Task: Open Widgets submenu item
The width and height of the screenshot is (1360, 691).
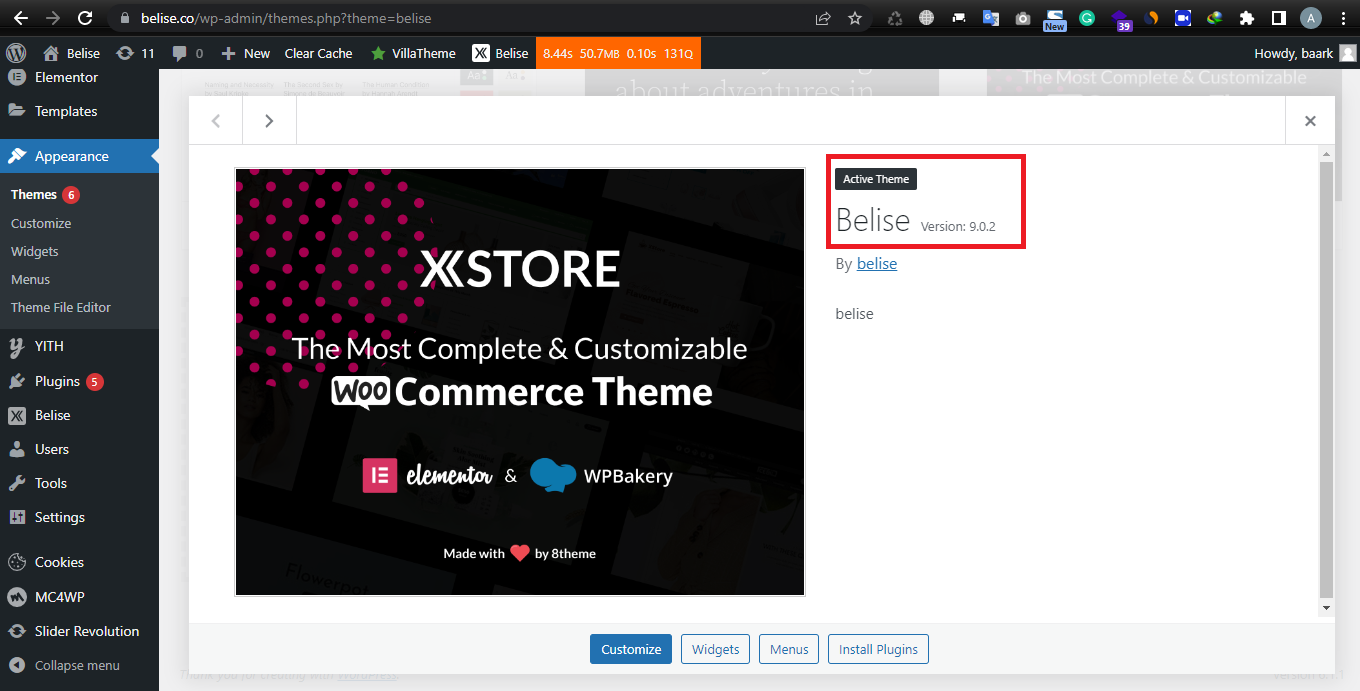Action: [x=35, y=251]
